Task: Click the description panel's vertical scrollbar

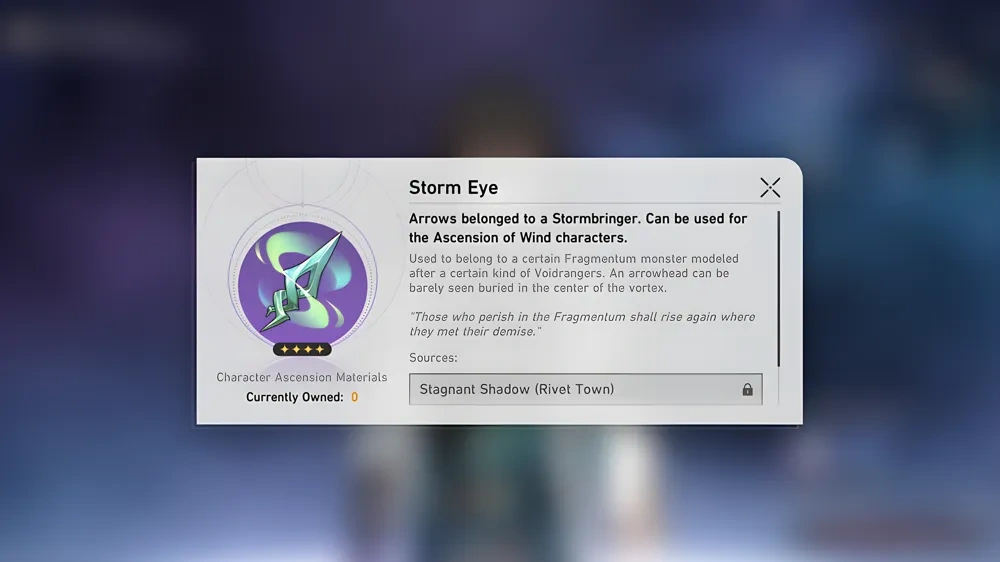Action: tap(779, 288)
